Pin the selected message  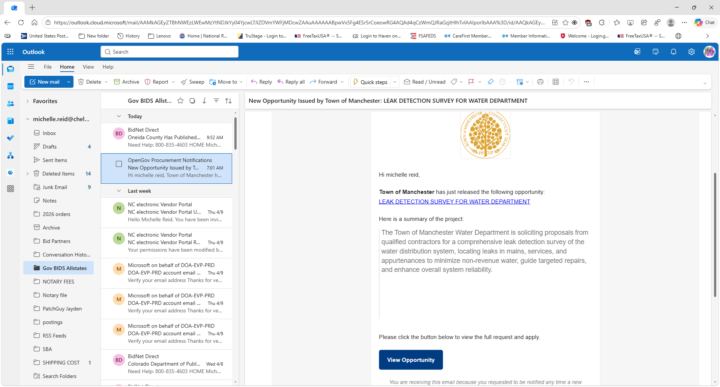(x=490, y=82)
